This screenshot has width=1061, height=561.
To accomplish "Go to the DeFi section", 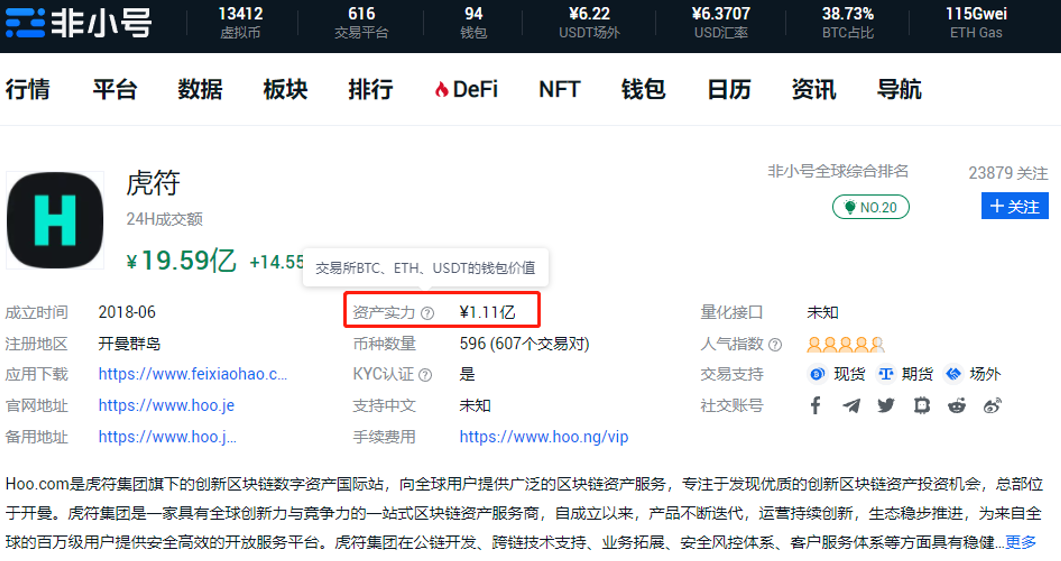I will point(465,89).
